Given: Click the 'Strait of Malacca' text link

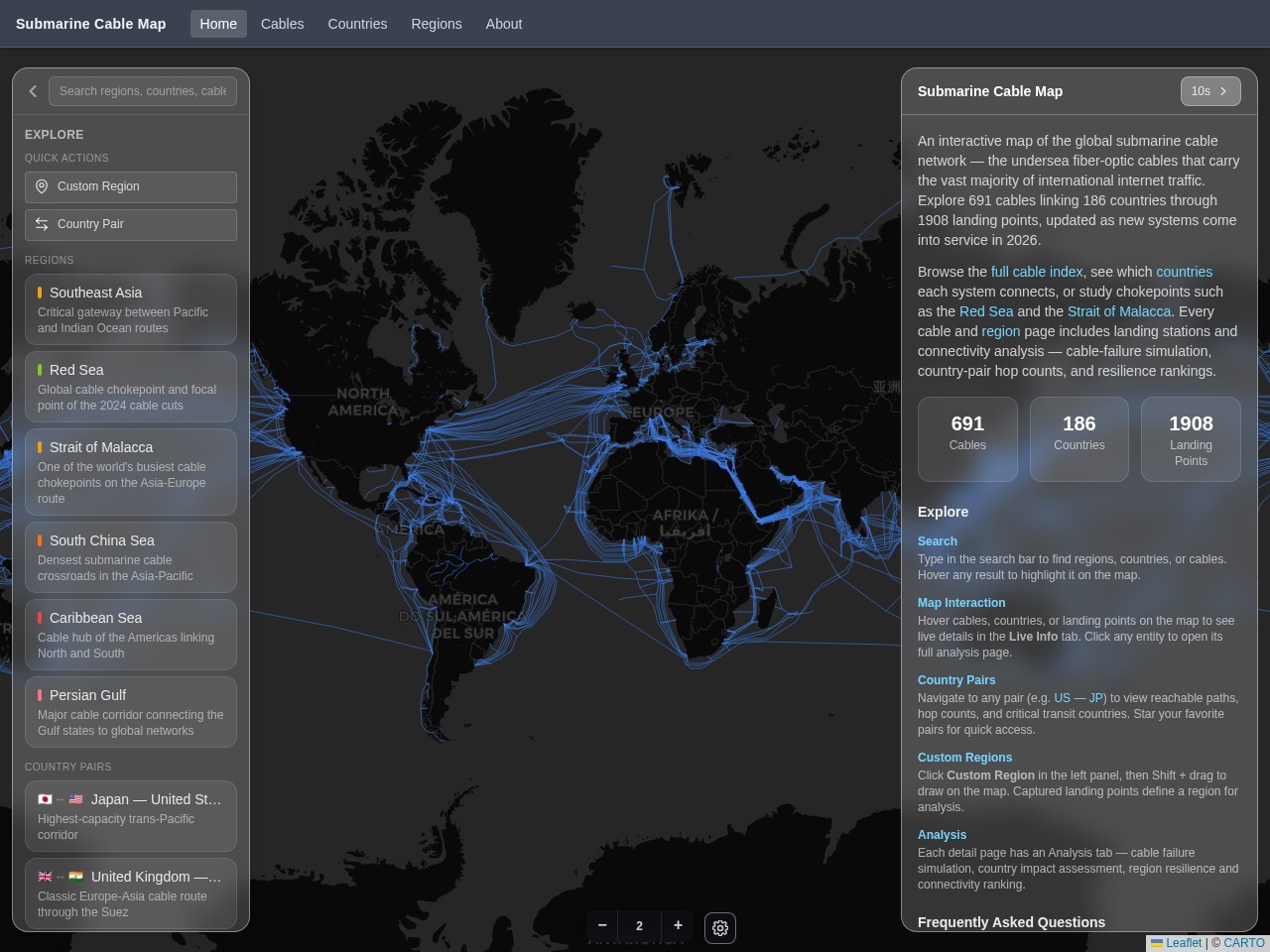Looking at the screenshot, I should pyautogui.click(x=1119, y=311).
